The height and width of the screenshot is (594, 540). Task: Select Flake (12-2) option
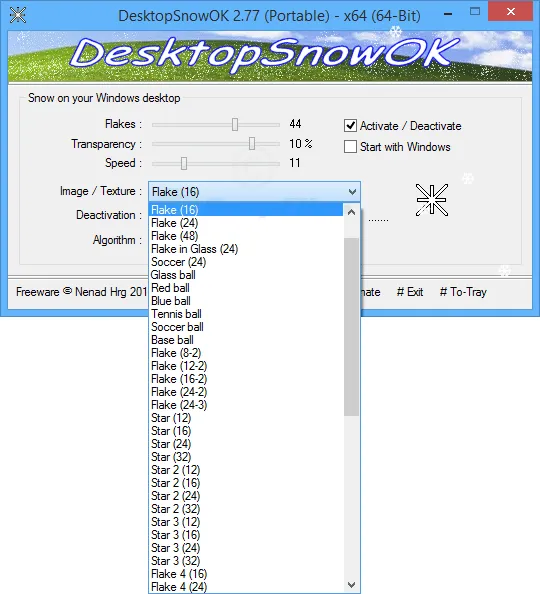(x=246, y=366)
